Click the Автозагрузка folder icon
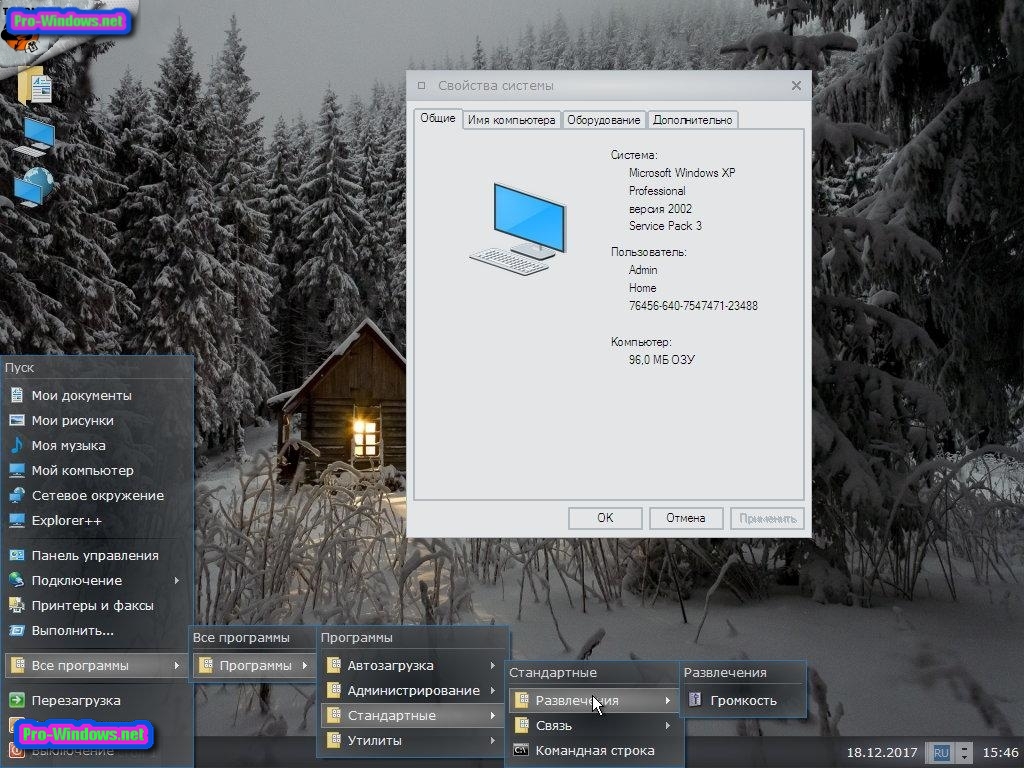Image resolution: width=1024 pixels, height=768 pixels. click(x=334, y=665)
